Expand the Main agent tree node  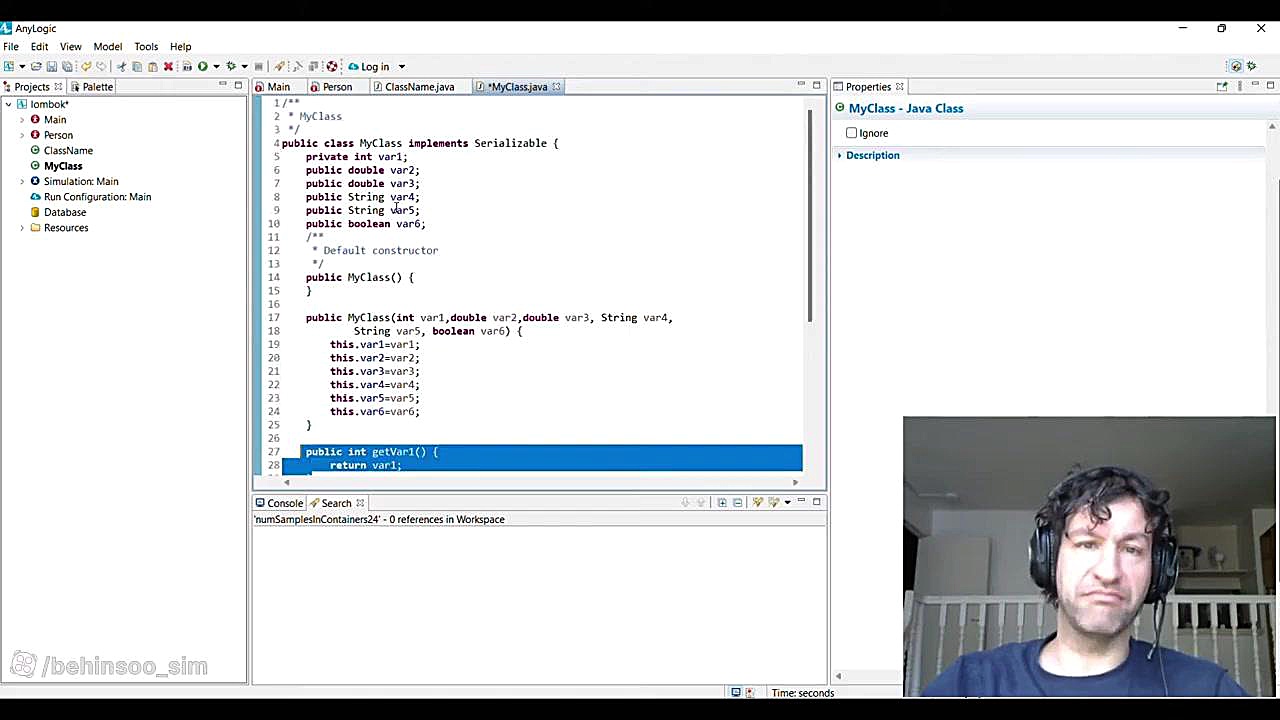pyautogui.click(x=22, y=120)
